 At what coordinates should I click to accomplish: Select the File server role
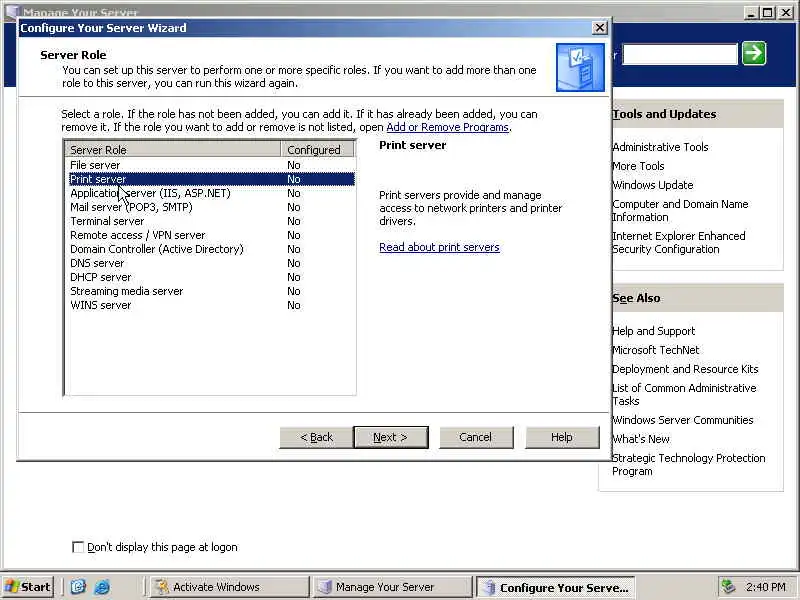tap(210, 165)
